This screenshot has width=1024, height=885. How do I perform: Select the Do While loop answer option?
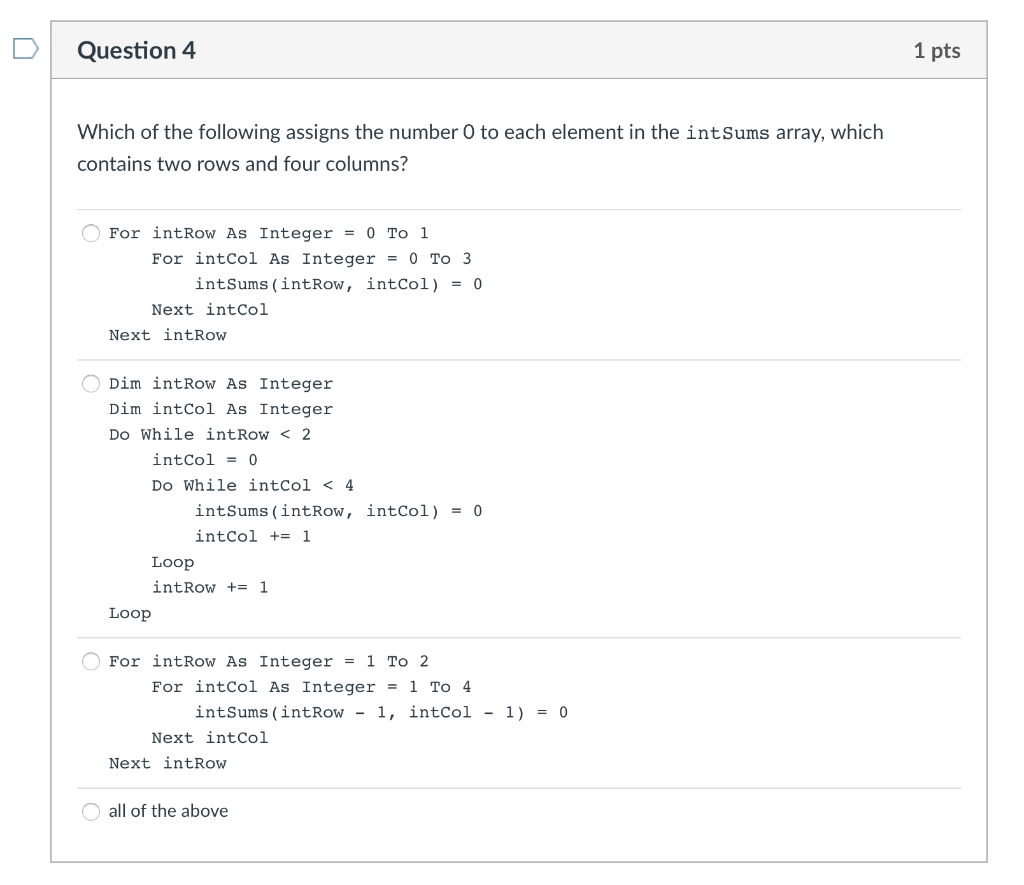coord(90,383)
